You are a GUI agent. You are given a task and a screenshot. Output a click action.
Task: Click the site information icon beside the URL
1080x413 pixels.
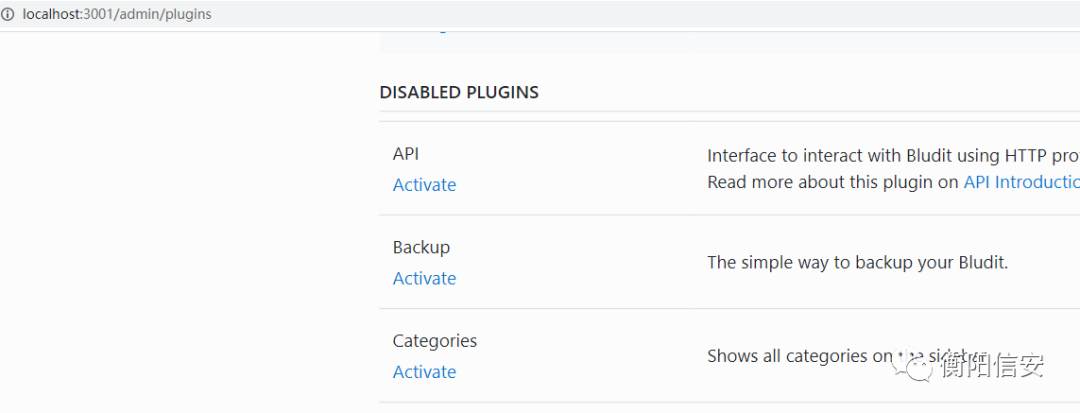tap(8, 14)
